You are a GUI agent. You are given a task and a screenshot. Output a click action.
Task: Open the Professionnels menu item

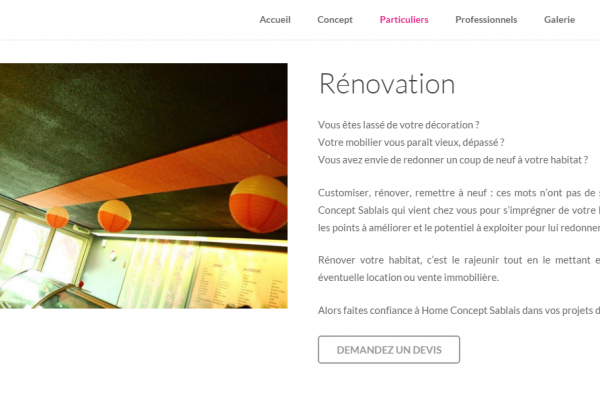(x=486, y=20)
